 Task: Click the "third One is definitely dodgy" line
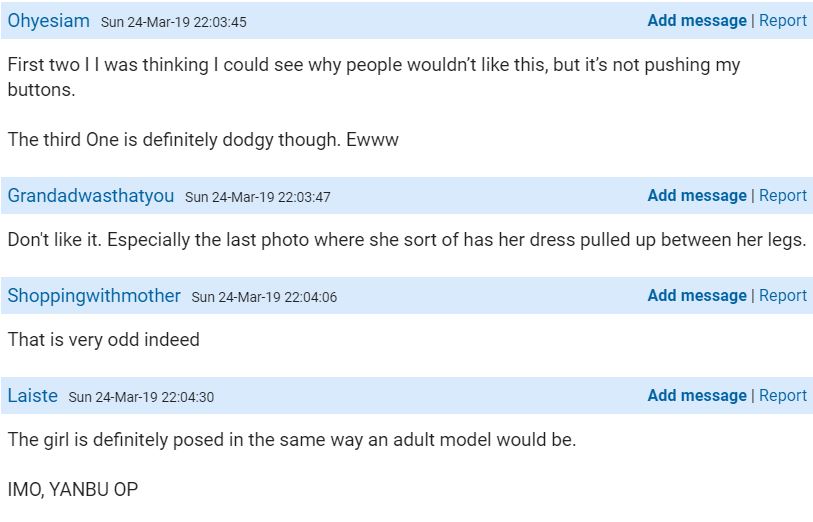click(x=203, y=140)
